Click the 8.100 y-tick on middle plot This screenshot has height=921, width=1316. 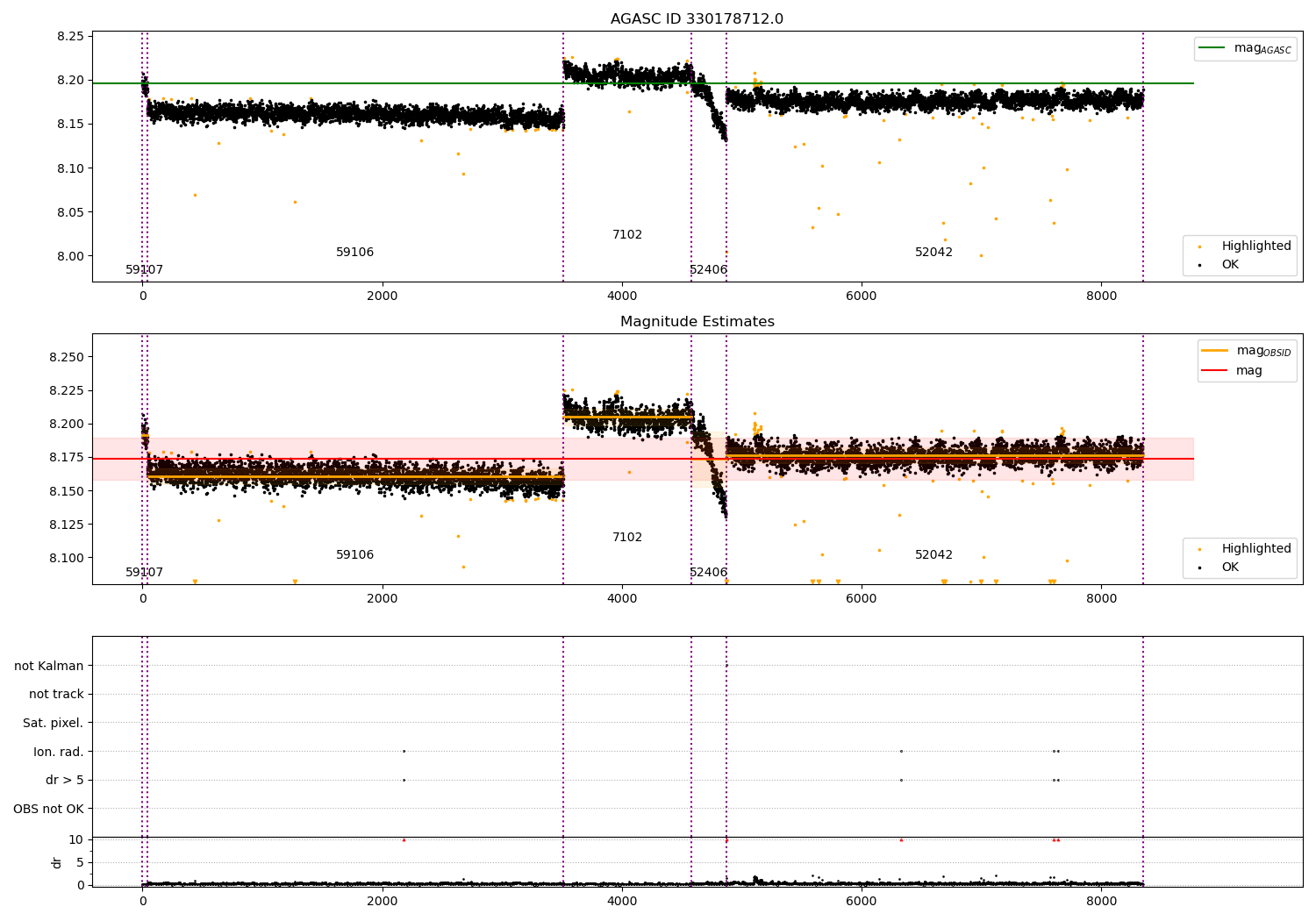pyautogui.click(x=67, y=559)
